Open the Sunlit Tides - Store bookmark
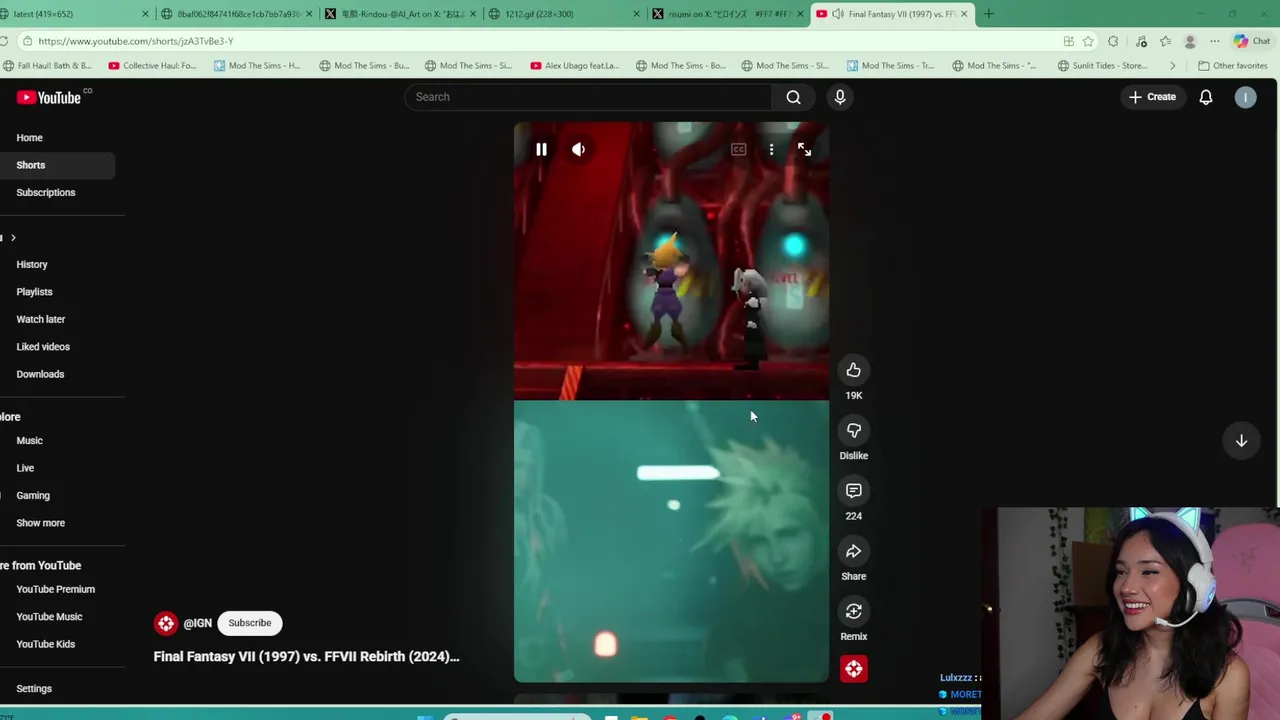 pyautogui.click(x=1102, y=66)
